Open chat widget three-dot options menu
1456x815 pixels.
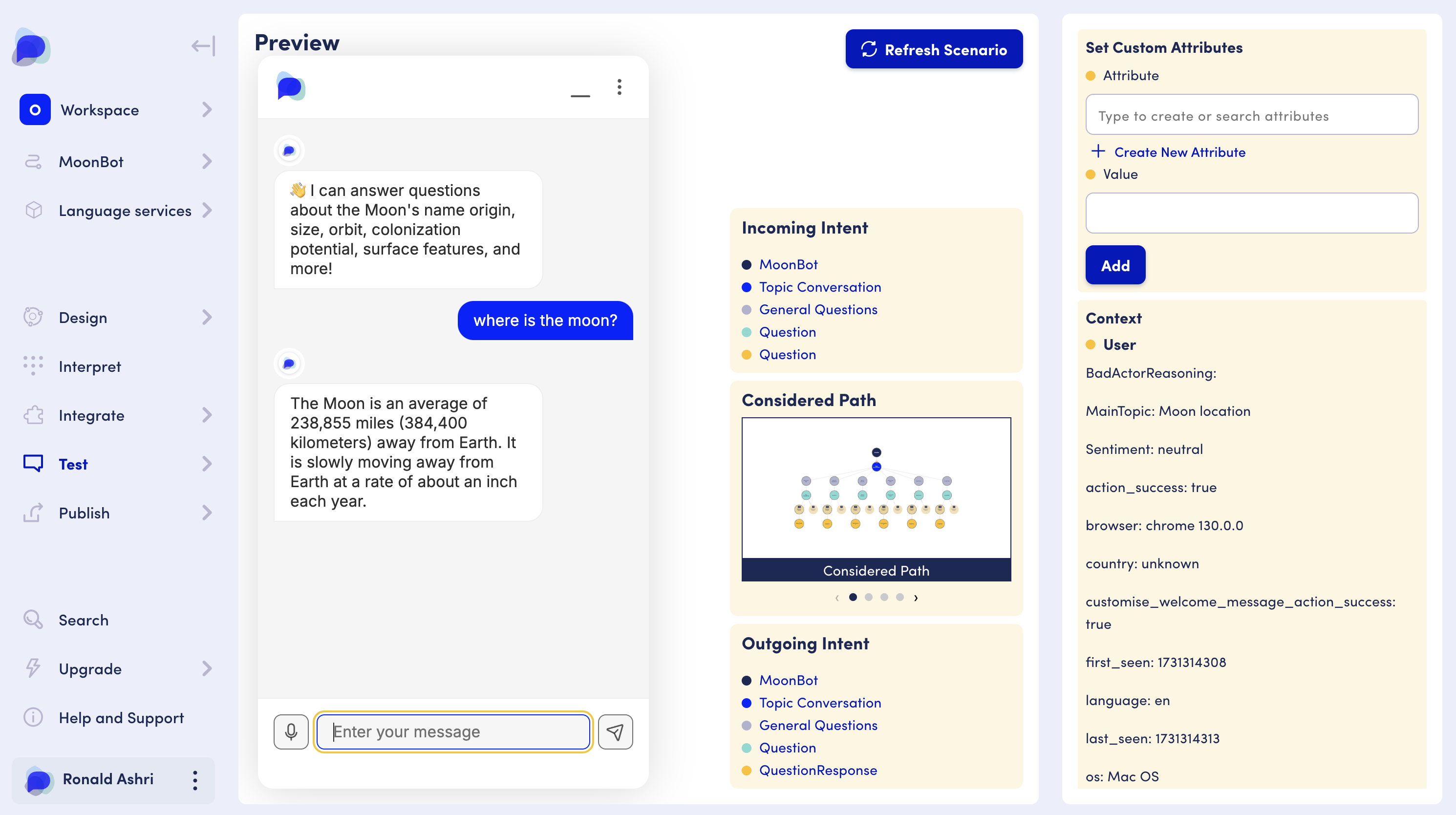(x=620, y=87)
